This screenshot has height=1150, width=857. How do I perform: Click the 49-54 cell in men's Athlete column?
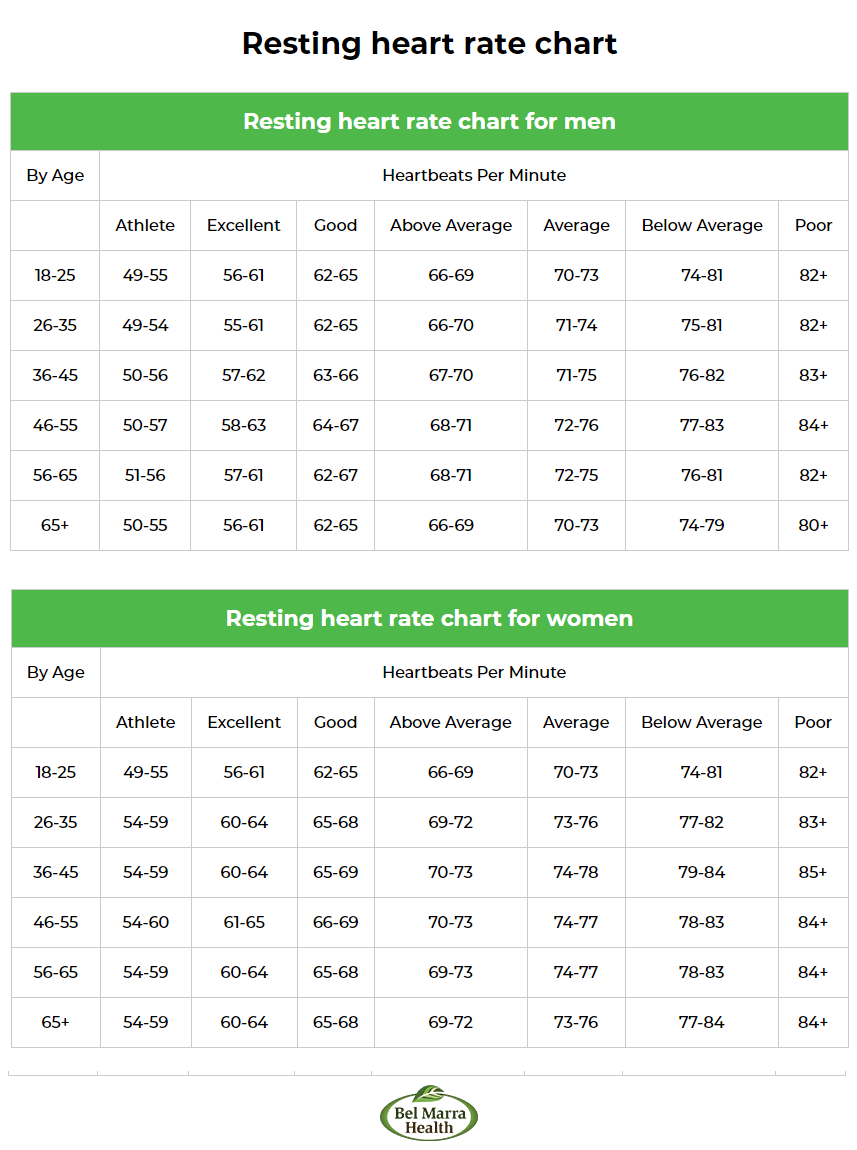[x=145, y=325]
